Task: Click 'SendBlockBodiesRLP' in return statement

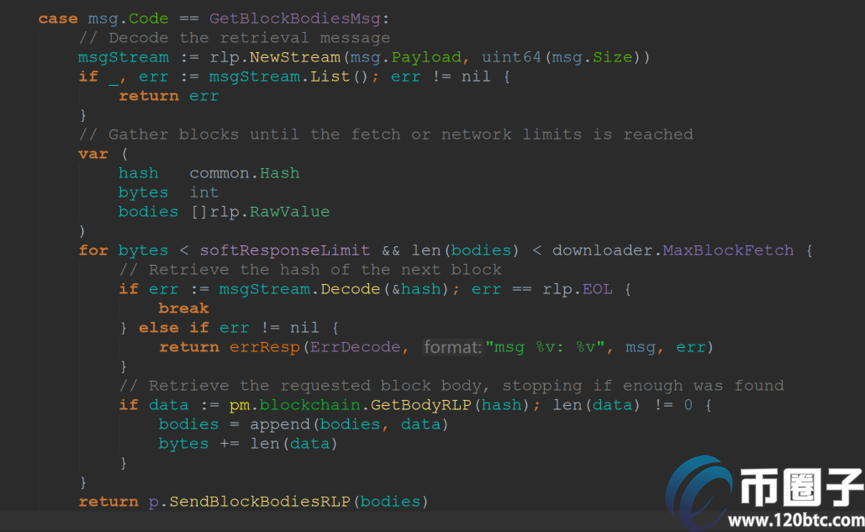Action: click(x=260, y=502)
